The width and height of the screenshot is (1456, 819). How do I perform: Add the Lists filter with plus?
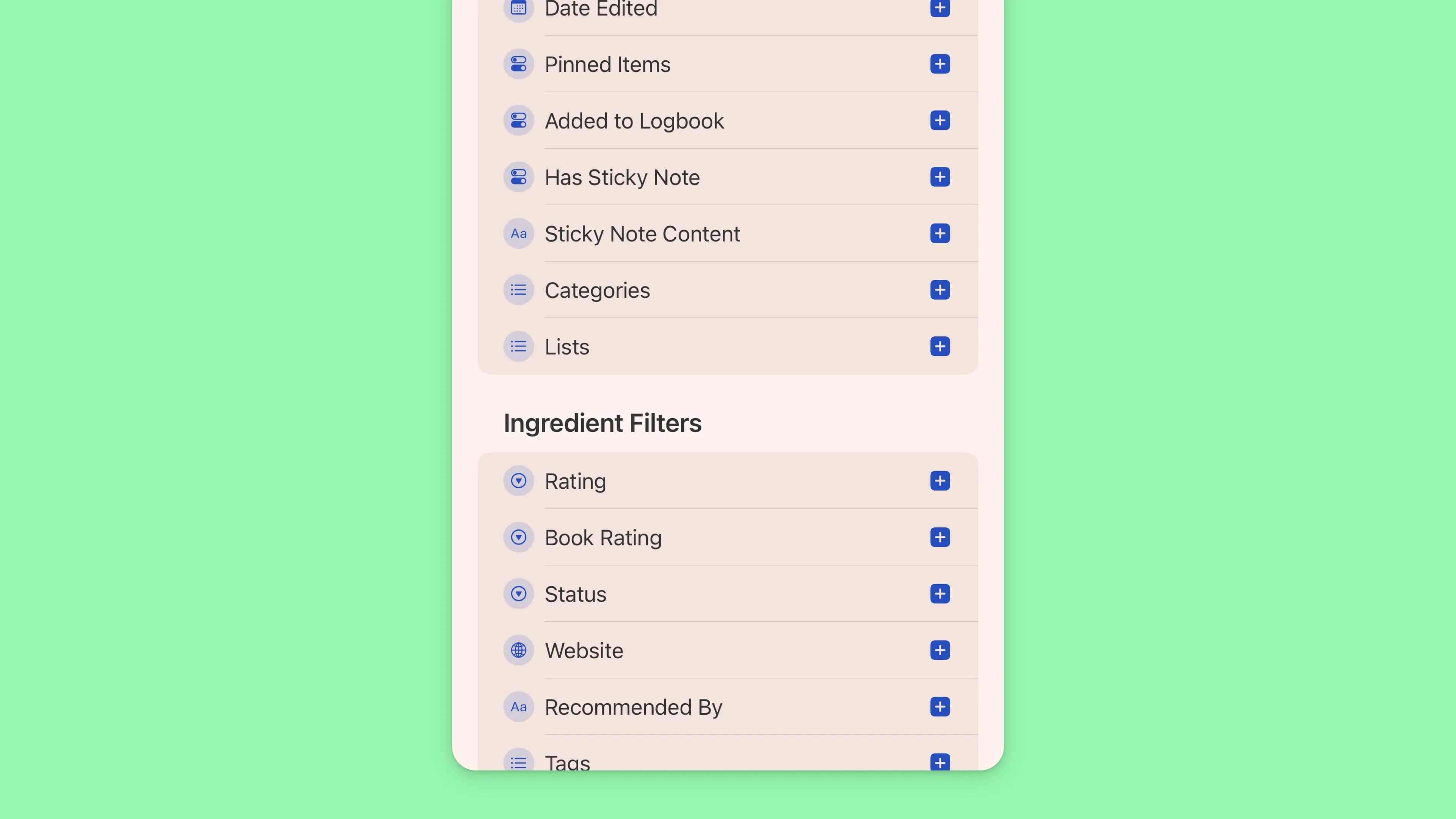pyautogui.click(x=940, y=347)
